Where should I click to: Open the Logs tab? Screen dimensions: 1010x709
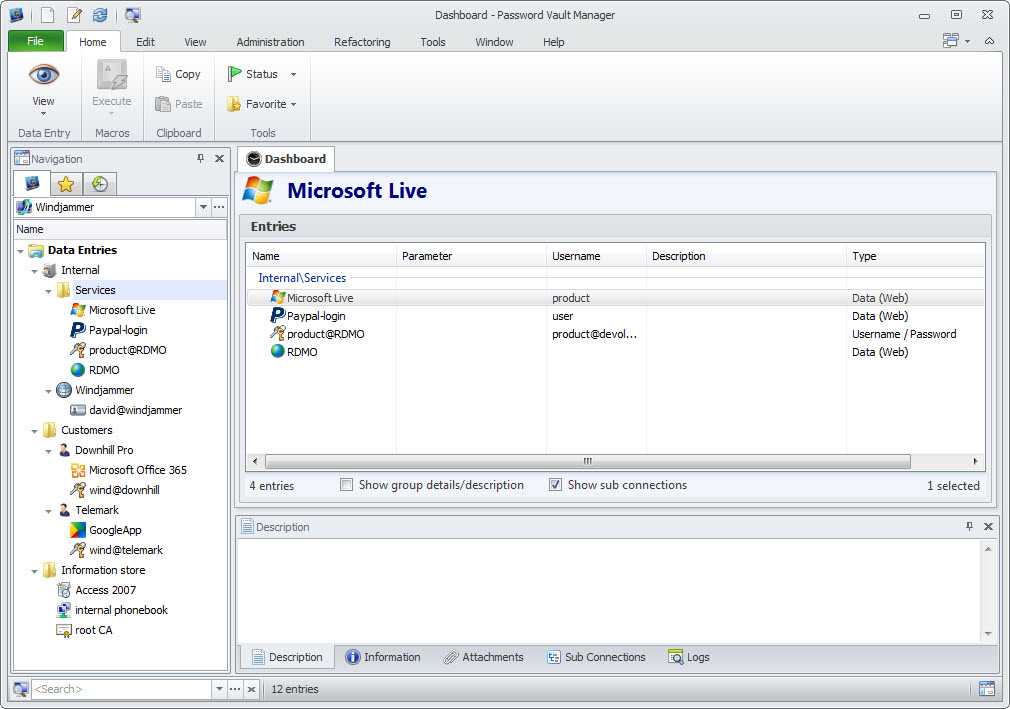(x=689, y=657)
